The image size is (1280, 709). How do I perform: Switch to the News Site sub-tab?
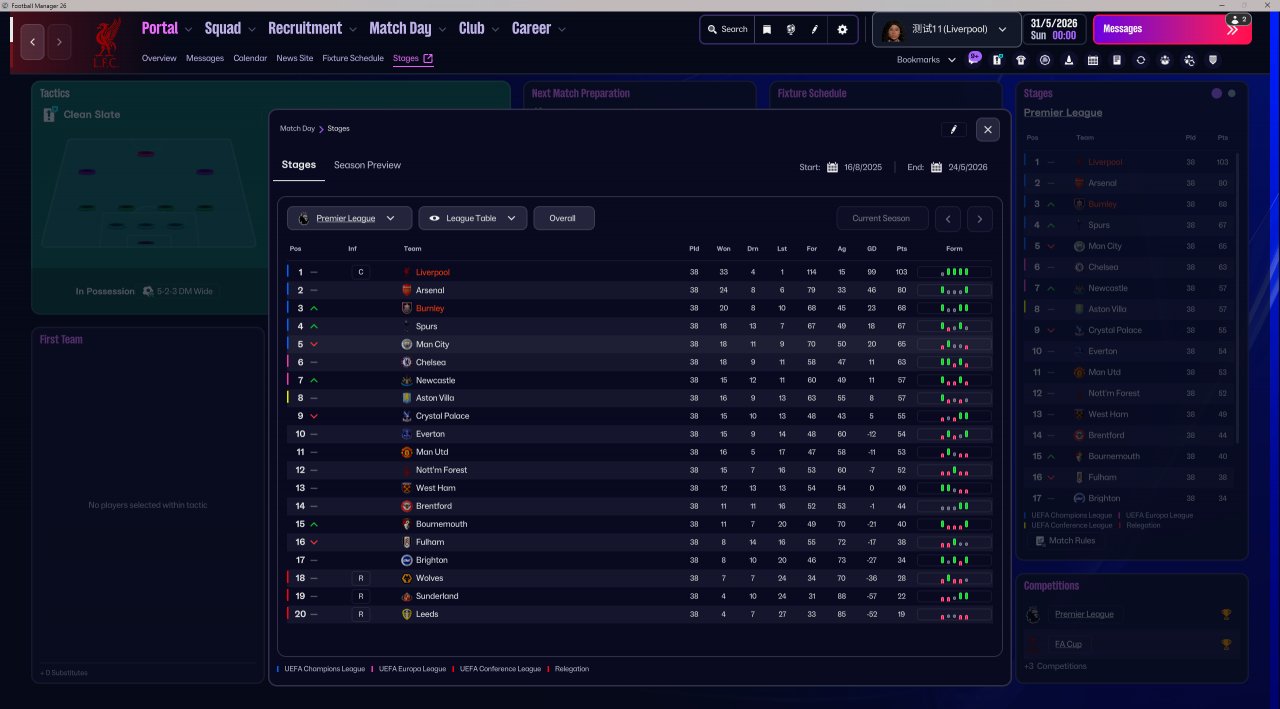coord(295,58)
